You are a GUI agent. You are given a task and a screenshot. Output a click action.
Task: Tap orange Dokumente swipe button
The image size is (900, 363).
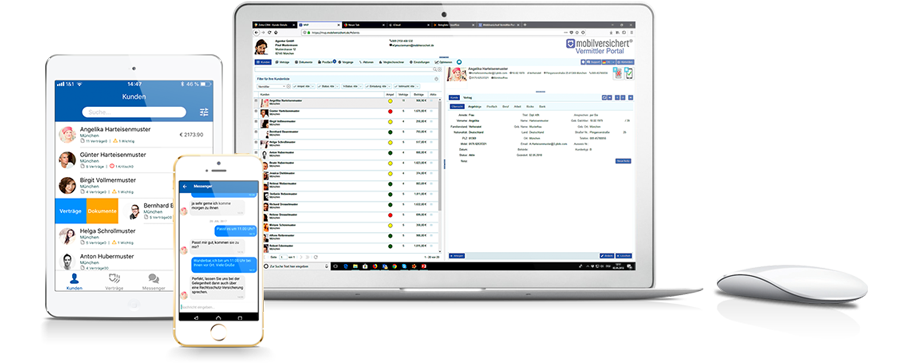[102, 211]
